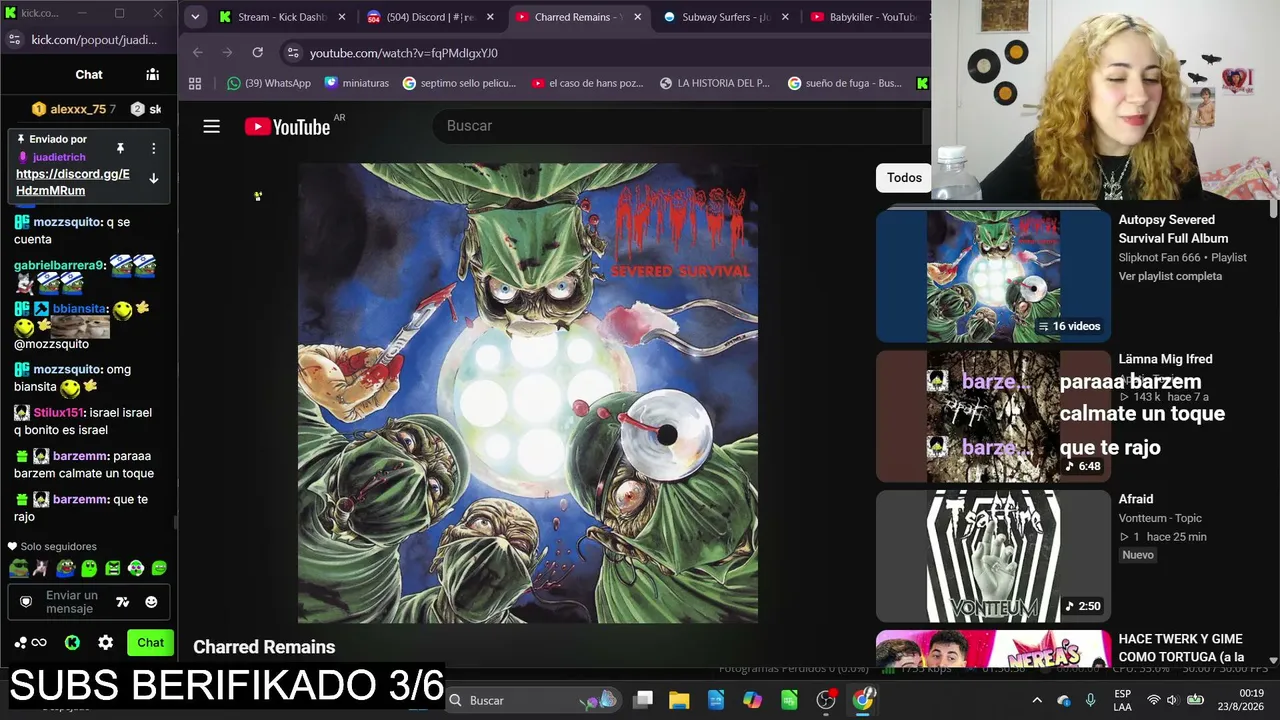The width and height of the screenshot is (1280, 720).
Task: Open the Autopsy Severed Survival Full Album title
Action: click(x=1173, y=229)
